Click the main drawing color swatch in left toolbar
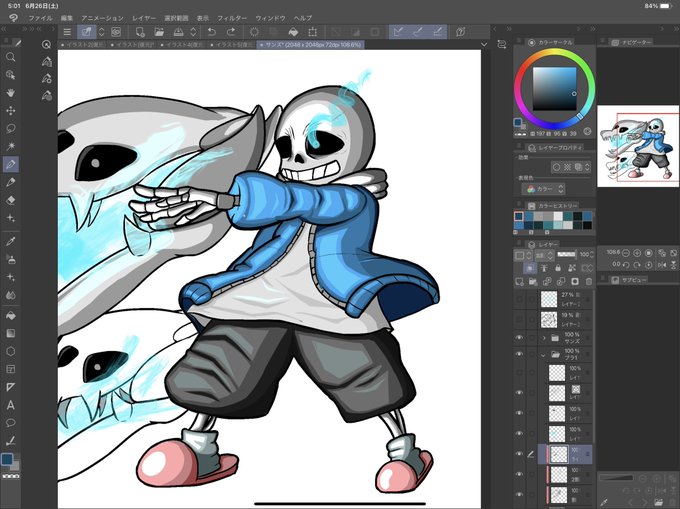This screenshot has width=680, height=509. pyautogui.click(x=7, y=459)
